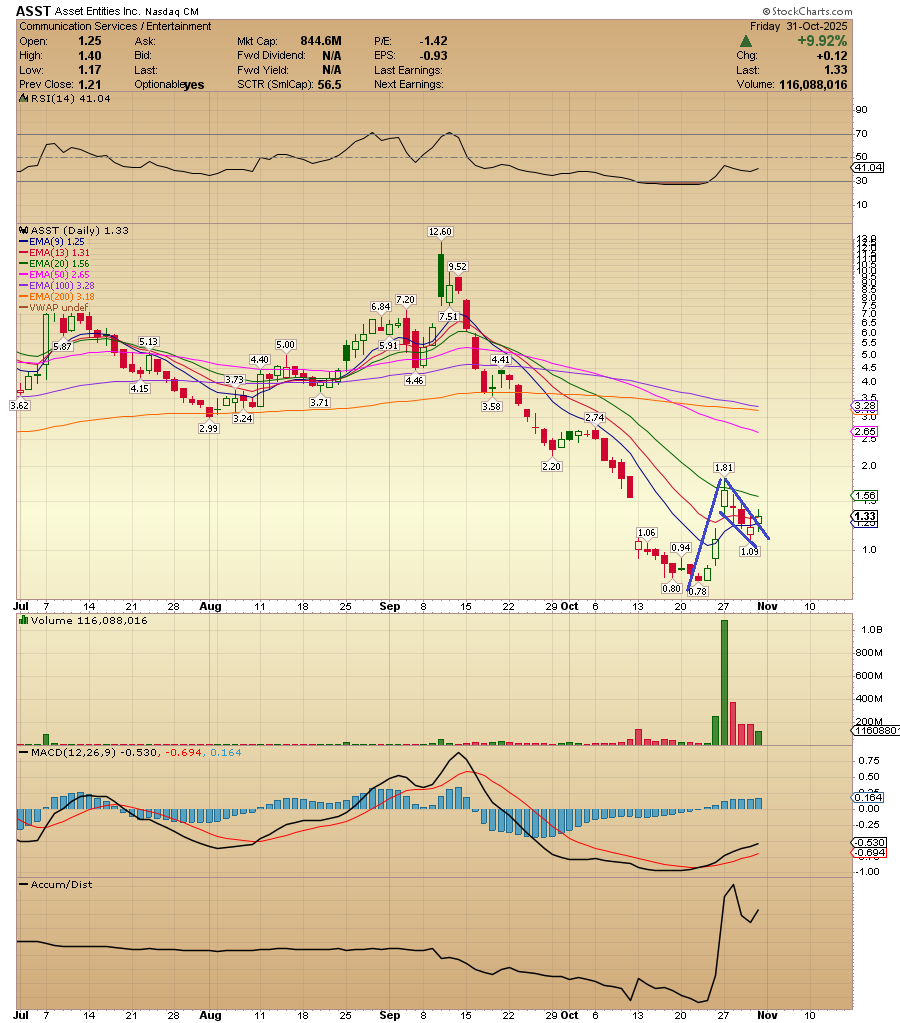Screen dimensions: 900x1023
Task: Click the ASST ticker symbol in the header
Action: click(x=33, y=11)
